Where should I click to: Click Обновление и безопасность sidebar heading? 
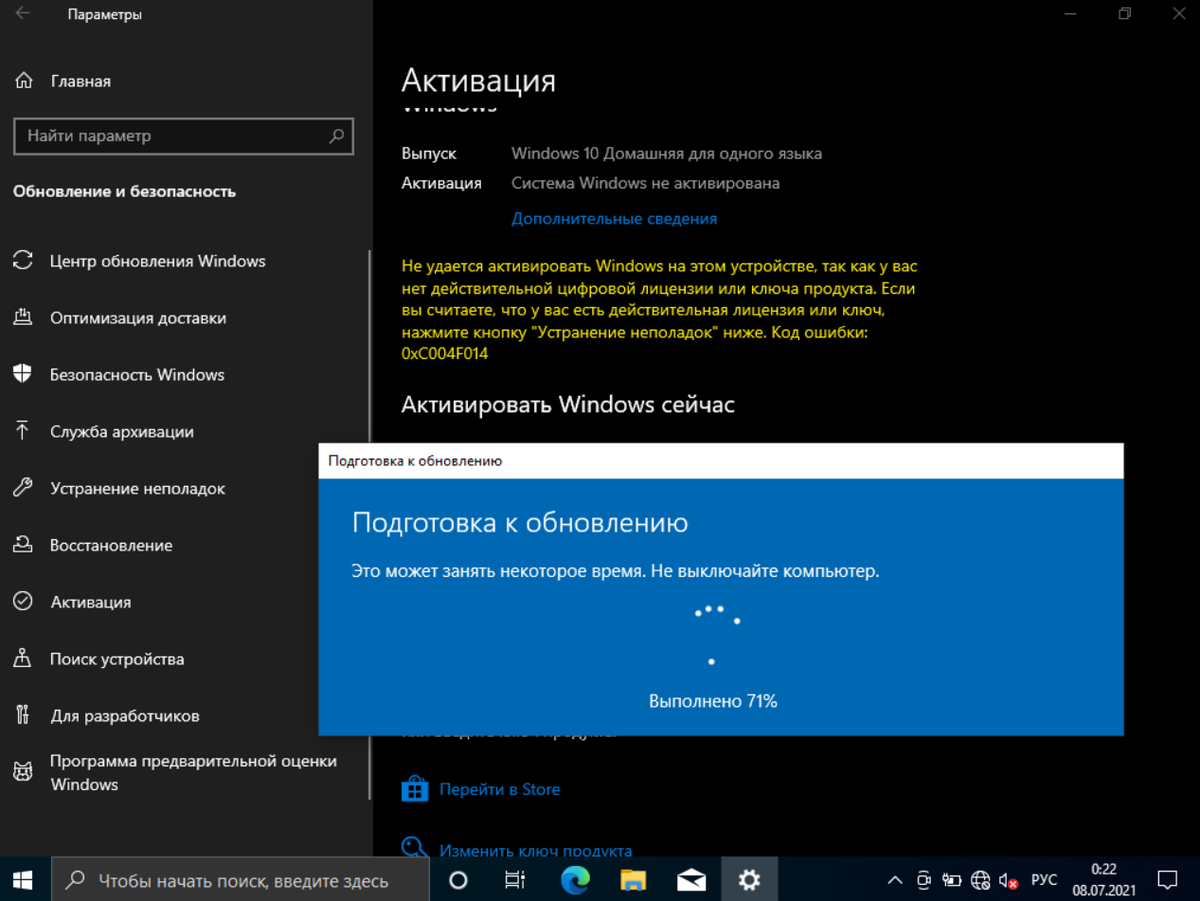click(x=124, y=191)
